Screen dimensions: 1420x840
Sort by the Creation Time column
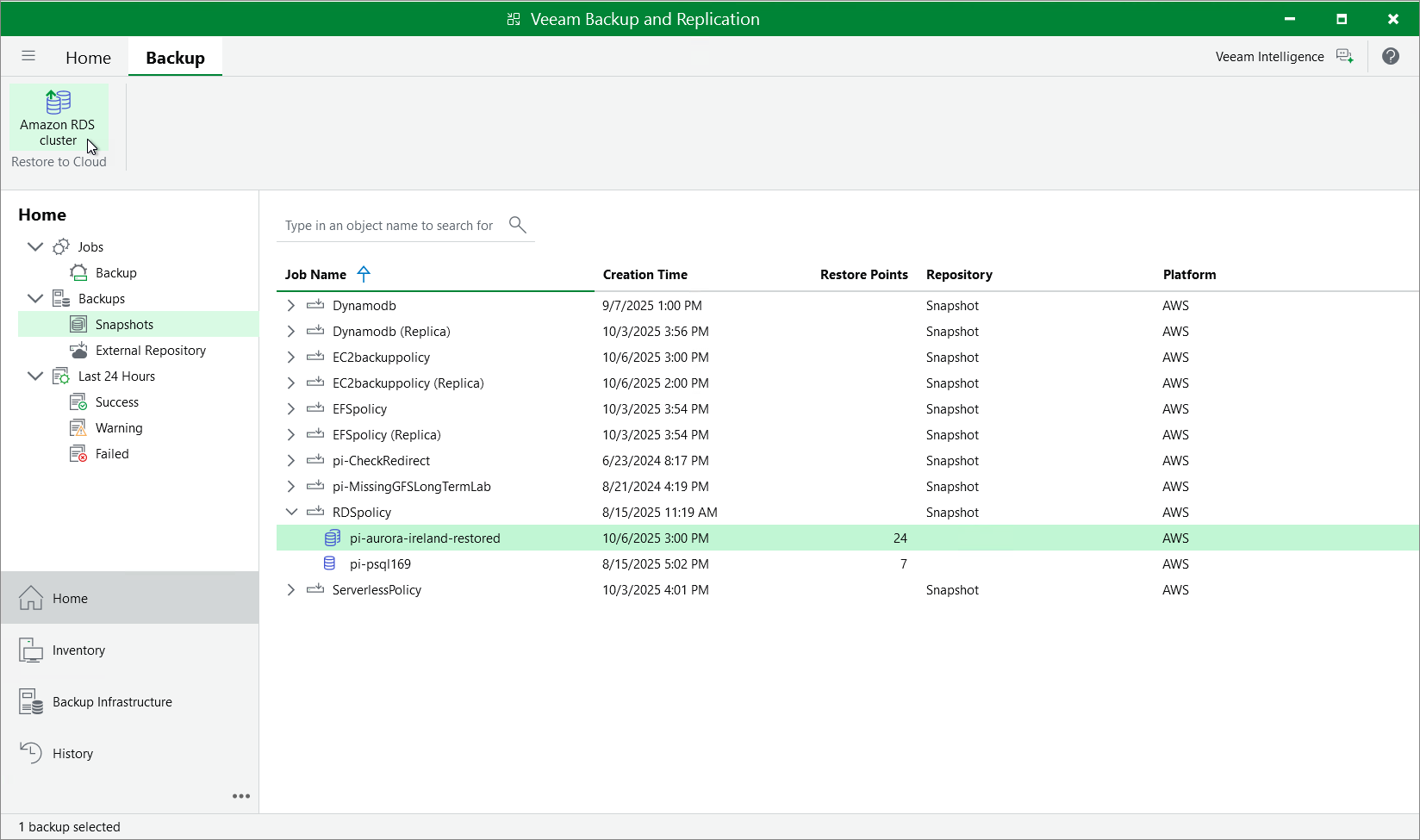click(645, 274)
